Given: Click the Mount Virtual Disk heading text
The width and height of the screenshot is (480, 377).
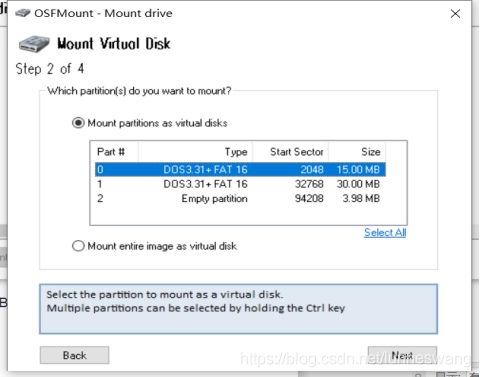Looking at the screenshot, I should [114, 44].
